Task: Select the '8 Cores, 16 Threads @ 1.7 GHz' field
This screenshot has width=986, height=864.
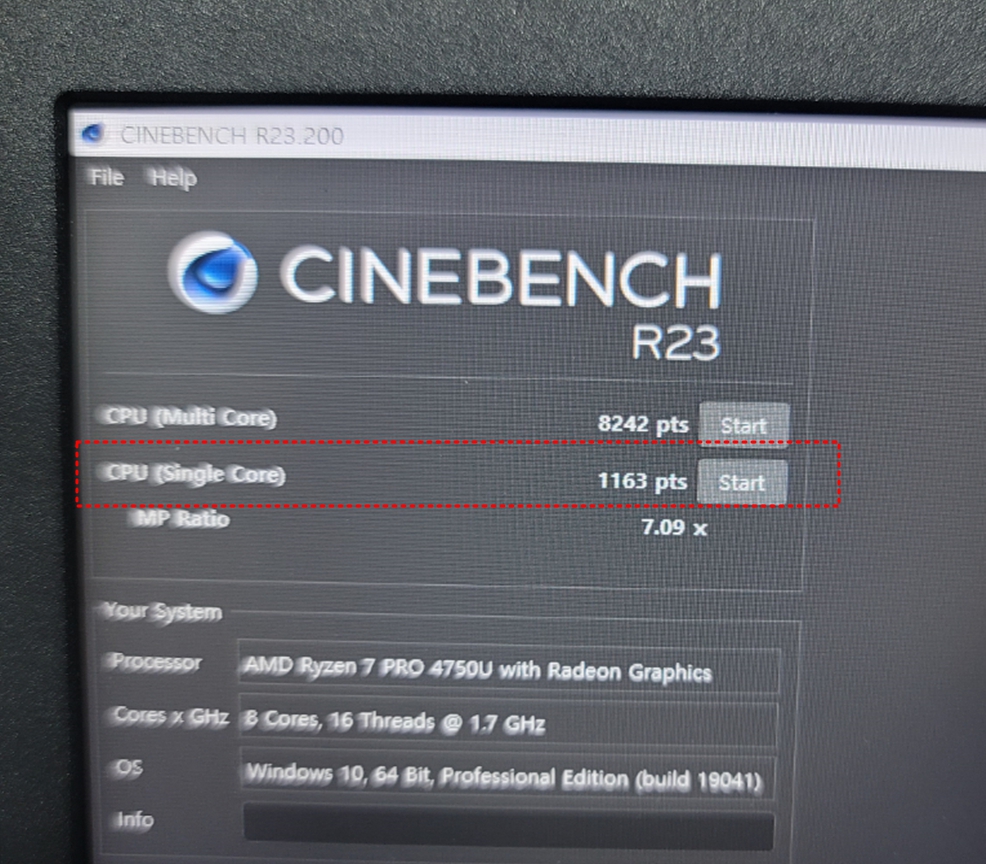Action: click(509, 721)
